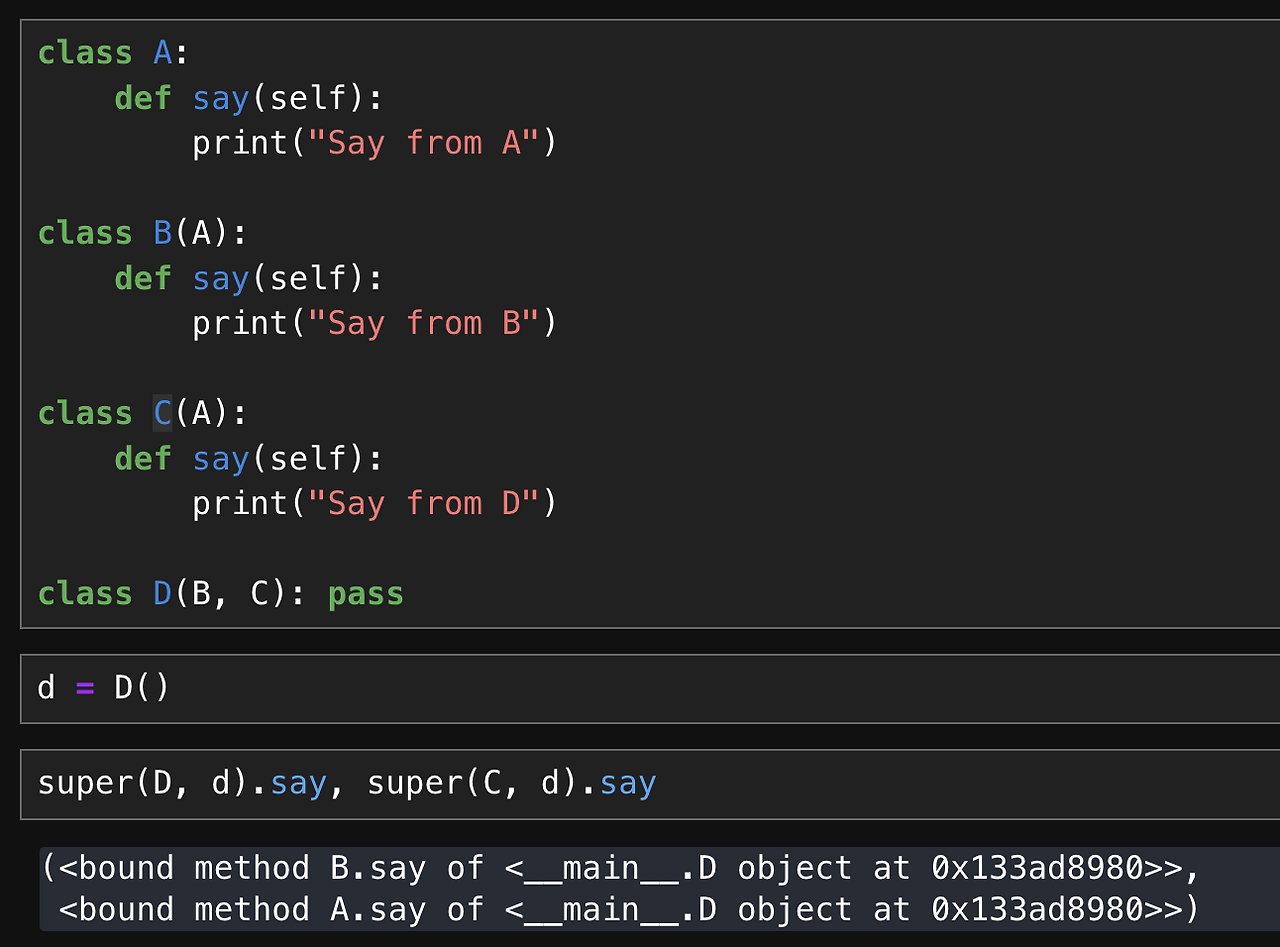Click the say method inside class B
The width and height of the screenshot is (1280, 947).
(220, 278)
